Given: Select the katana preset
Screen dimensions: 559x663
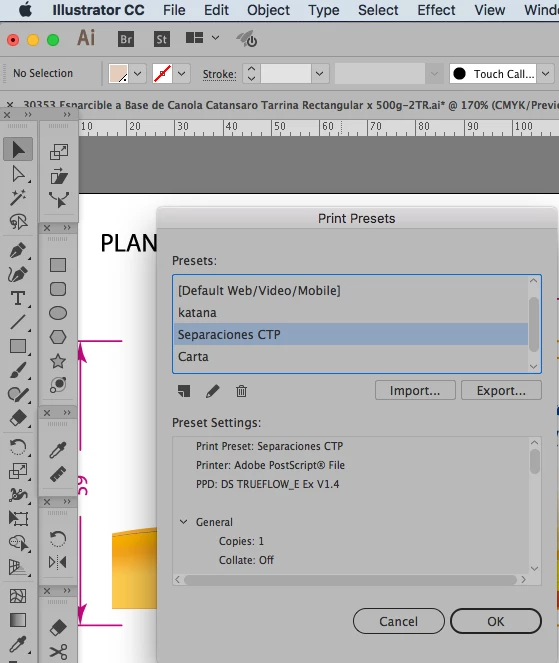Looking at the screenshot, I should 351,312.
